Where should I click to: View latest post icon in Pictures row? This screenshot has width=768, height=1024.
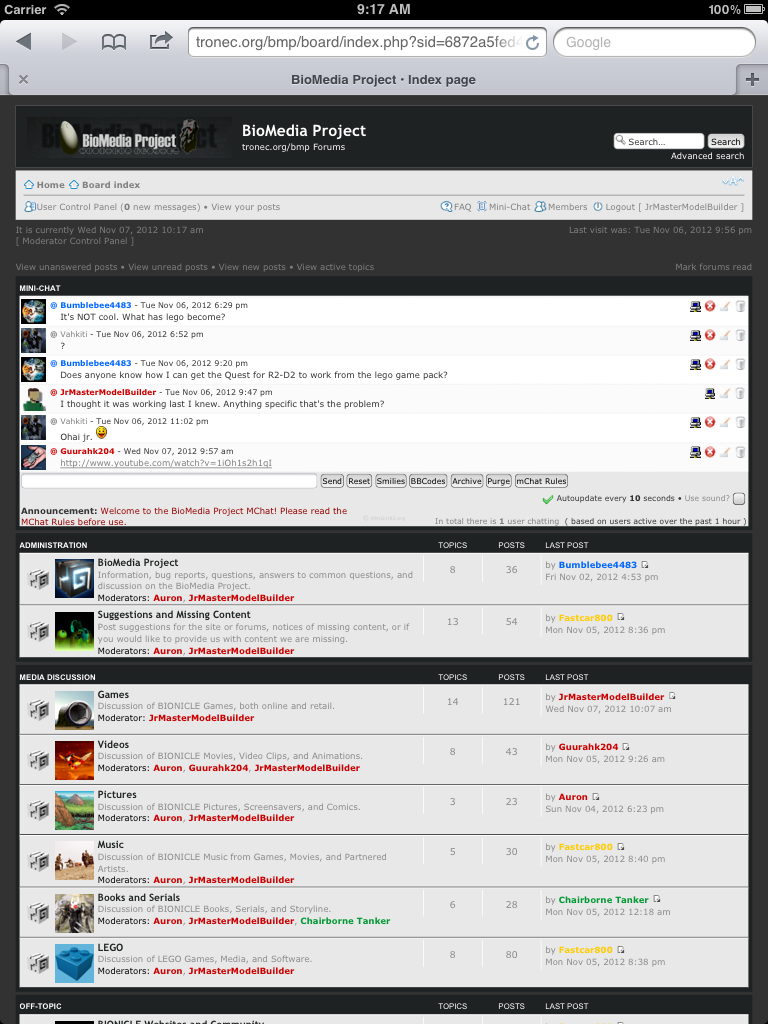596,797
